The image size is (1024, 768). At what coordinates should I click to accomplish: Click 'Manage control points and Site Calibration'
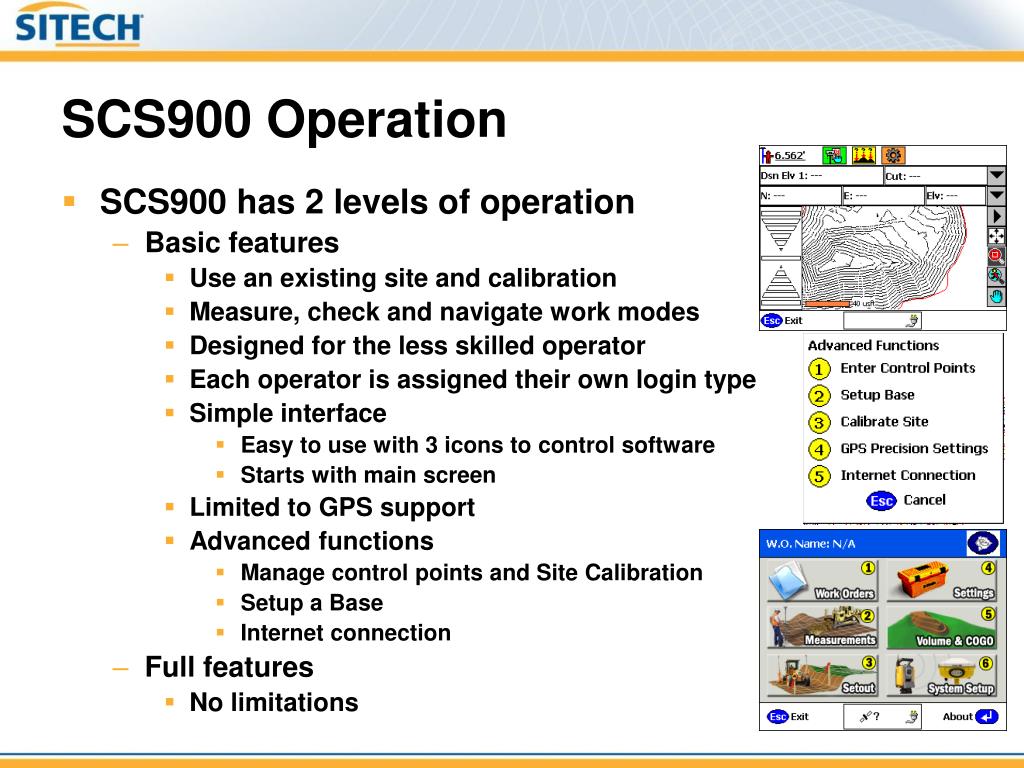[472, 572]
